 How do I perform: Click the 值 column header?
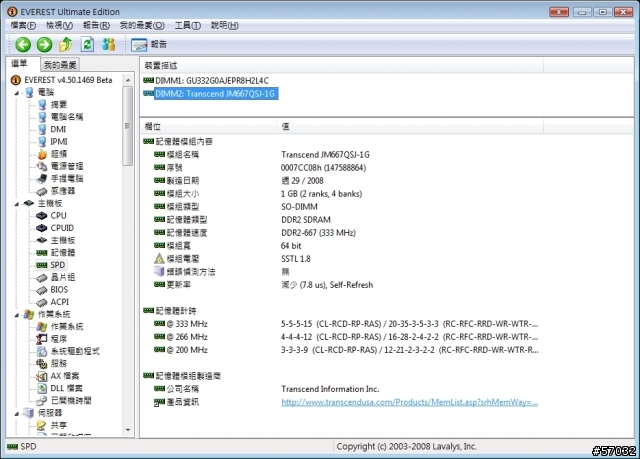(410, 126)
